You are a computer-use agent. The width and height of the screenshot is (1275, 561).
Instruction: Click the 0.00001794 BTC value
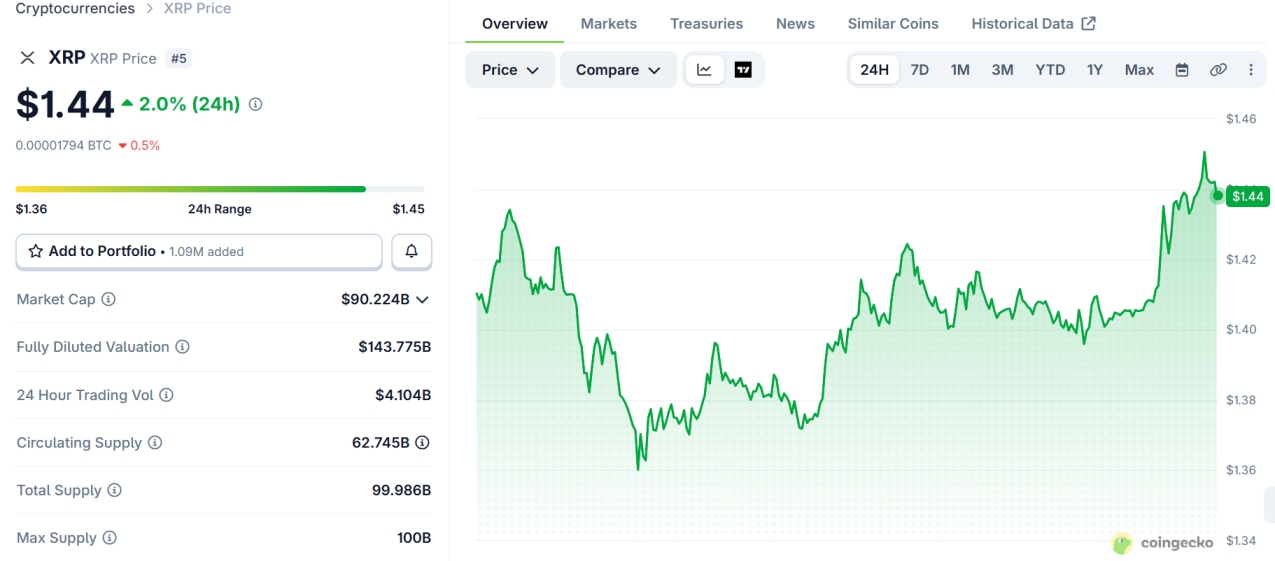click(x=63, y=145)
